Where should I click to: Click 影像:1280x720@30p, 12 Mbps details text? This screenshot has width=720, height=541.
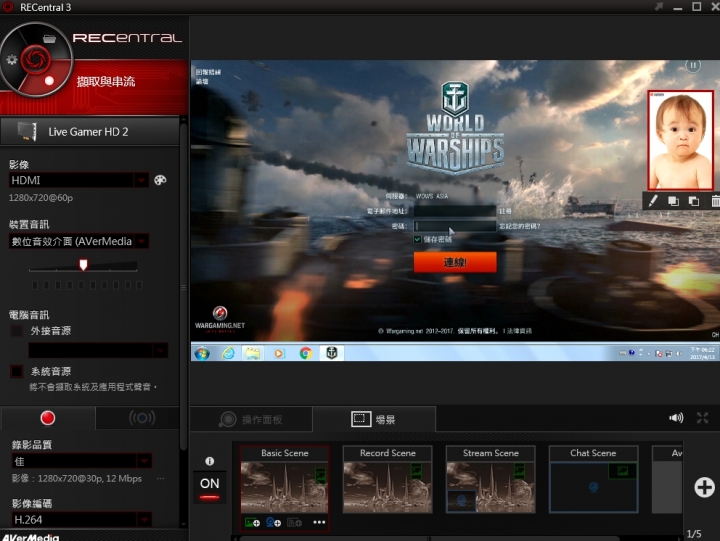pos(77,479)
